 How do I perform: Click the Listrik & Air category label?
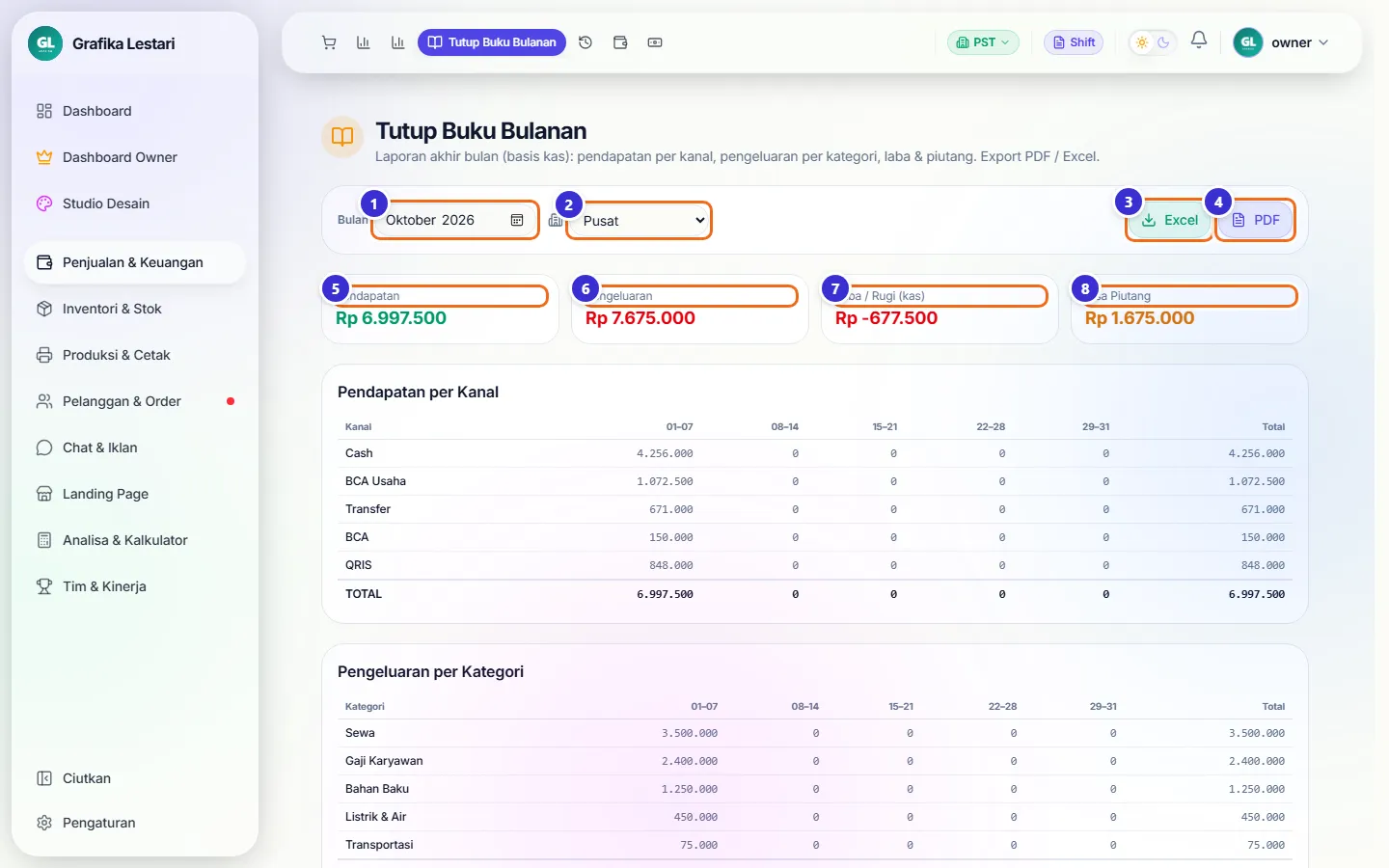pyautogui.click(x=375, y=817)
